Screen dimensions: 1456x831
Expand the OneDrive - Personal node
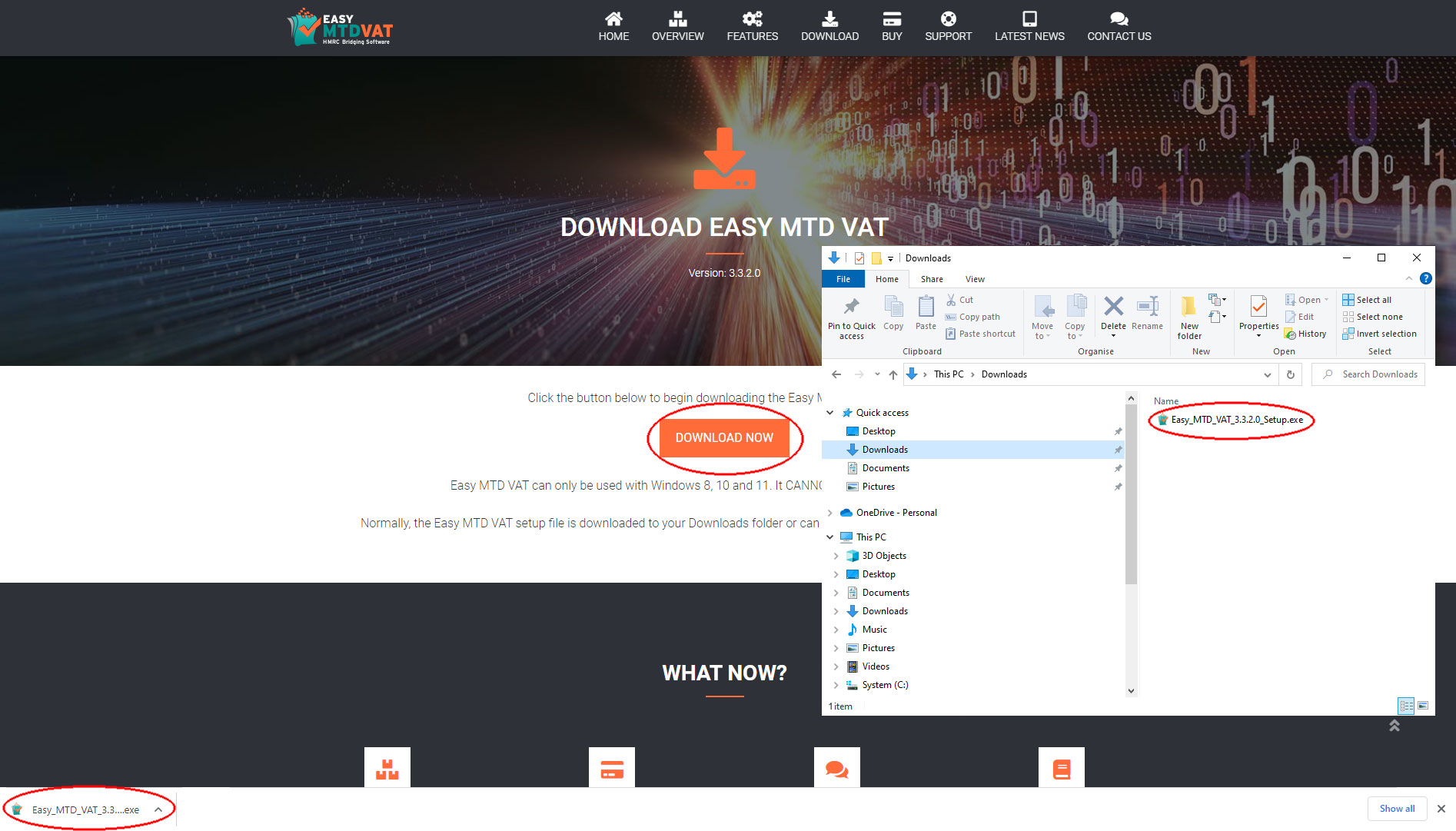830,513
